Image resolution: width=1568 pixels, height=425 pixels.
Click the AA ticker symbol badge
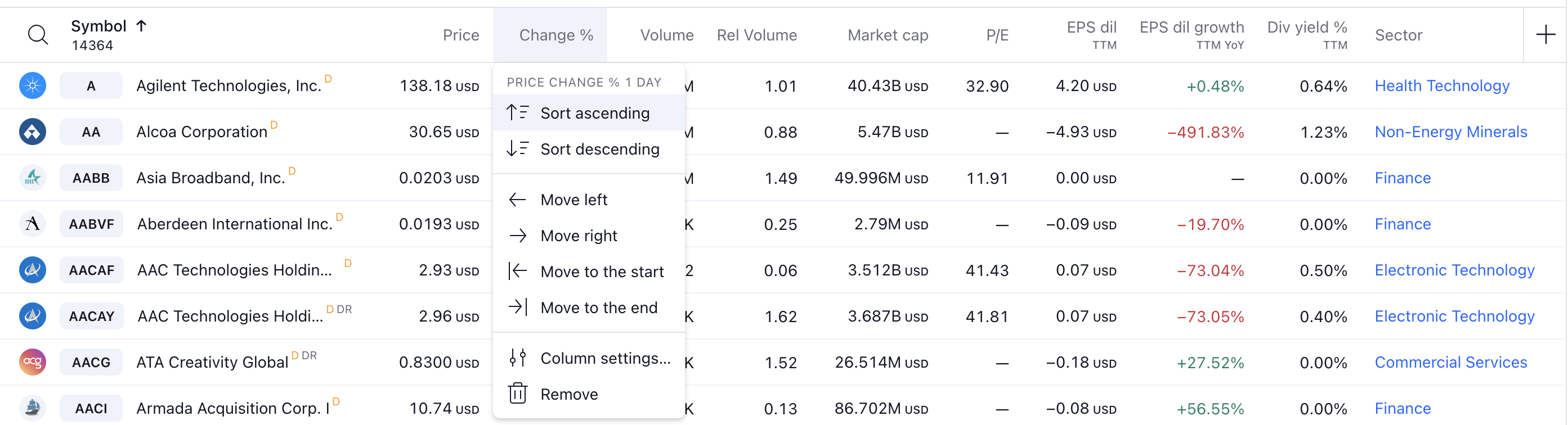pyautogui.click(x=91, y=132)
